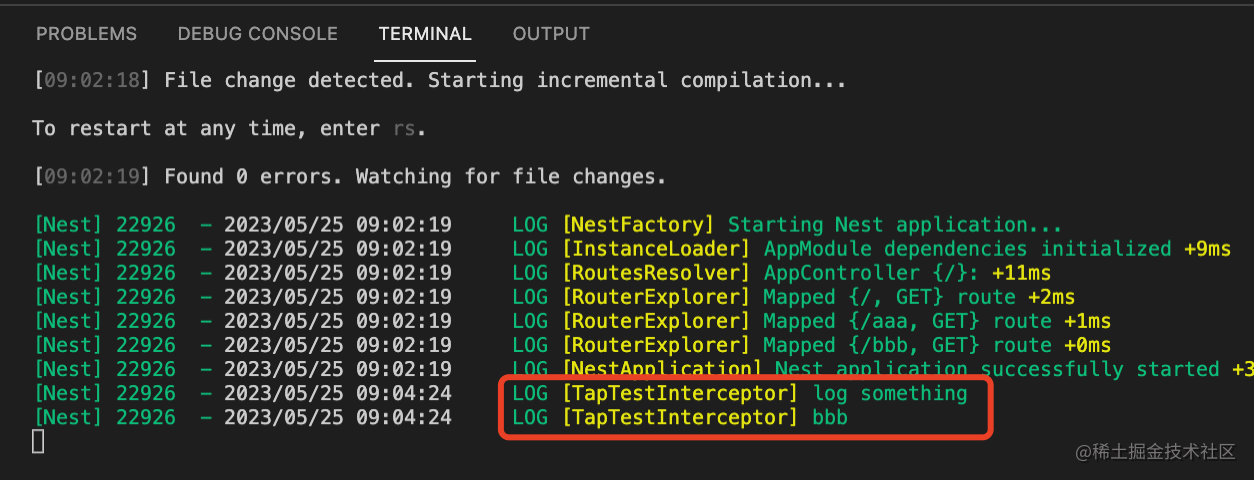Click the "File change detected" message

505,80
